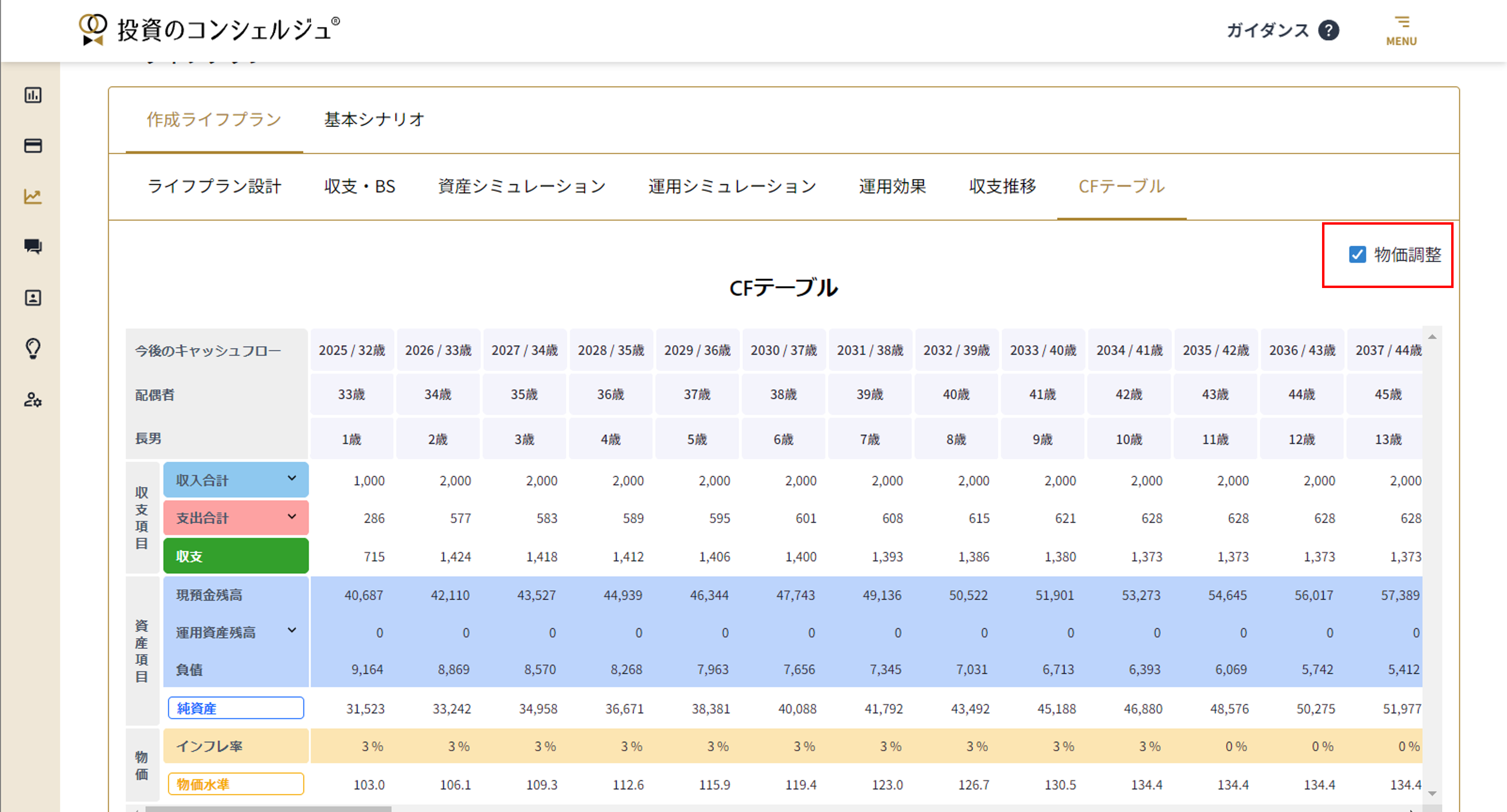
Task: Click the 2030 / 37歳 column header
Action: 783,350
